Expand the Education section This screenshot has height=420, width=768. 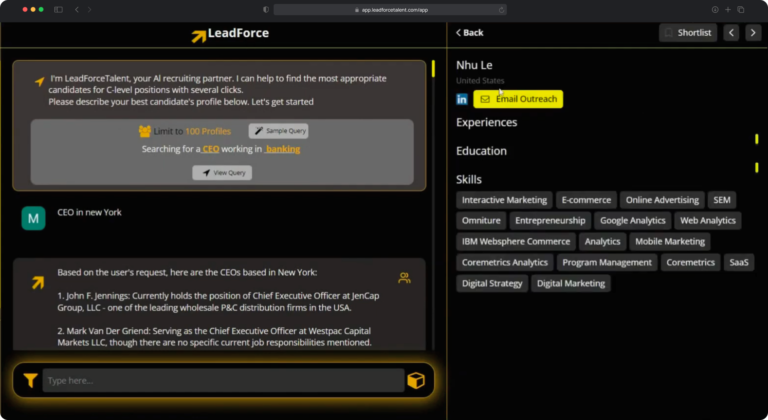(x=481, y=151)
